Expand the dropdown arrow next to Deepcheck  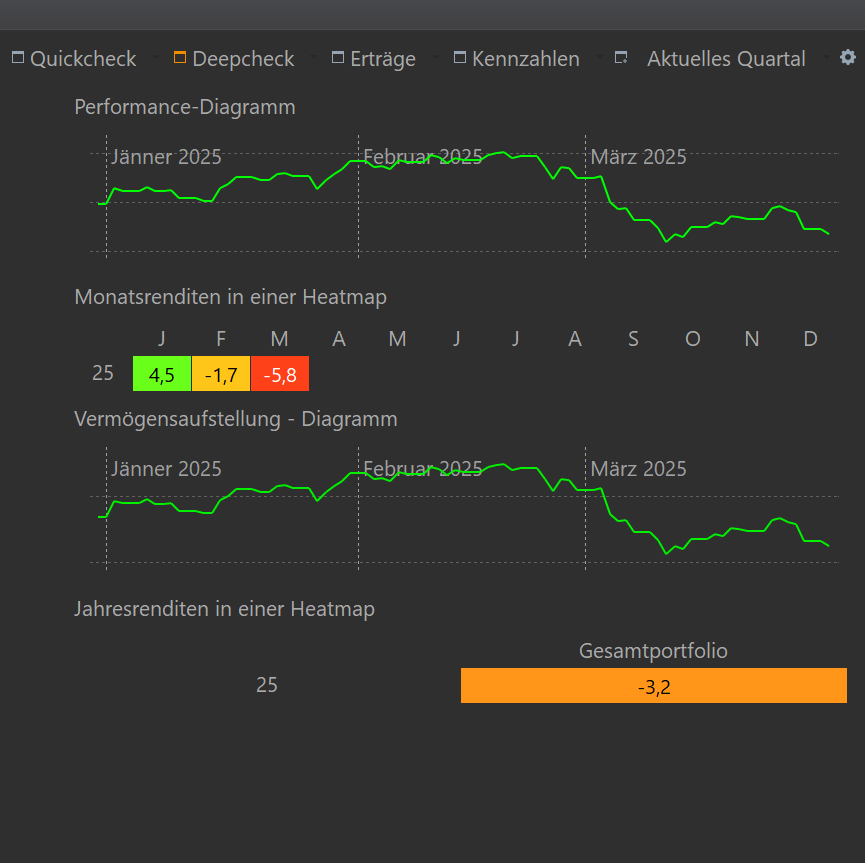(313, 56)
